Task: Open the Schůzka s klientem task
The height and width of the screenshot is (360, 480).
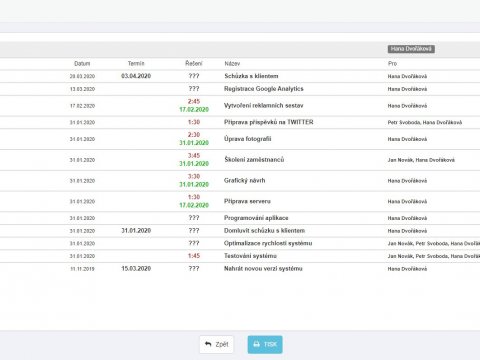Action: click(251, 76)
